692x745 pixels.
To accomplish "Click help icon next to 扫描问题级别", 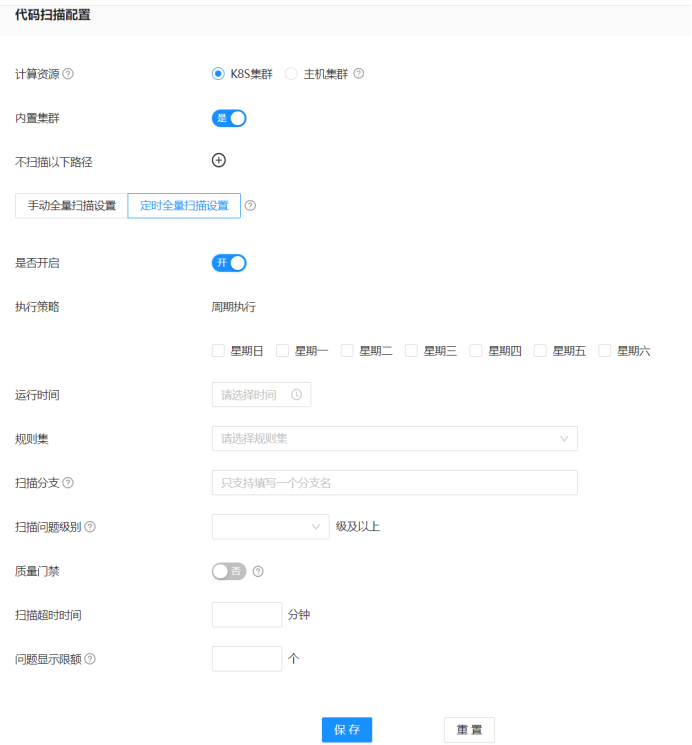I will (x=90, y=527).
